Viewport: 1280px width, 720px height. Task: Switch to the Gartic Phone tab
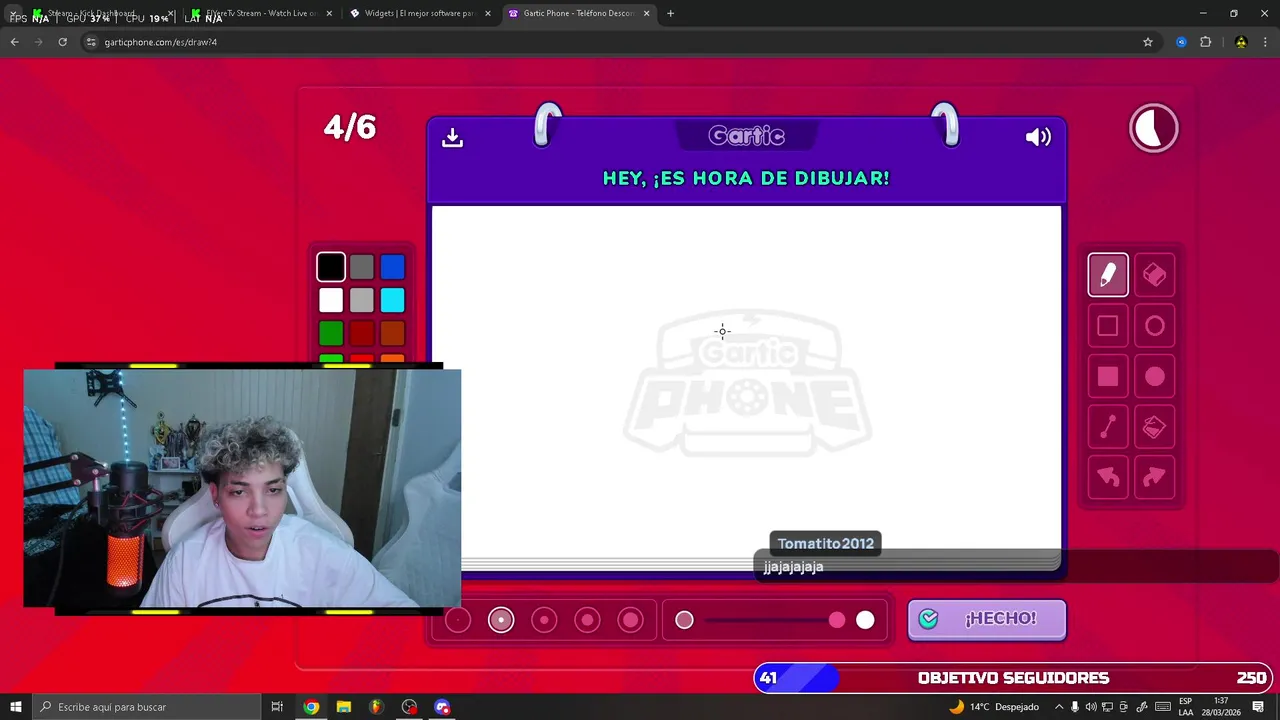coord(578,13)
